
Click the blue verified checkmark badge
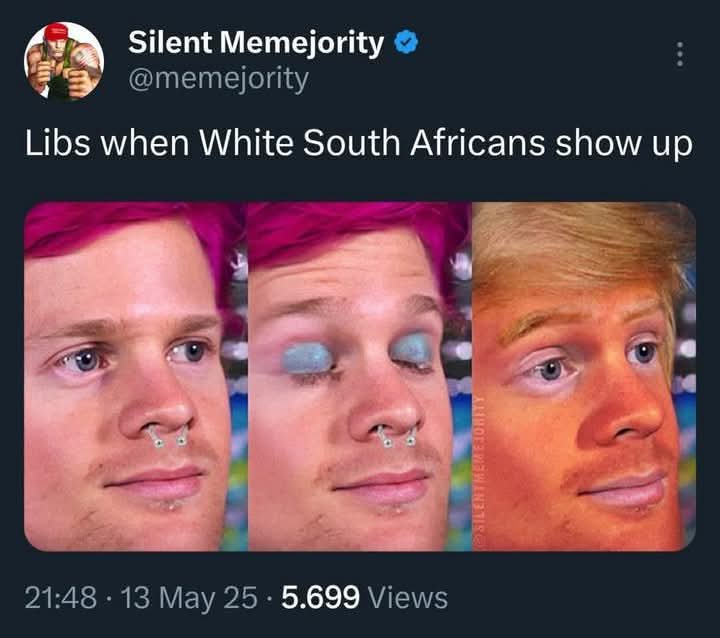(406, 42)
